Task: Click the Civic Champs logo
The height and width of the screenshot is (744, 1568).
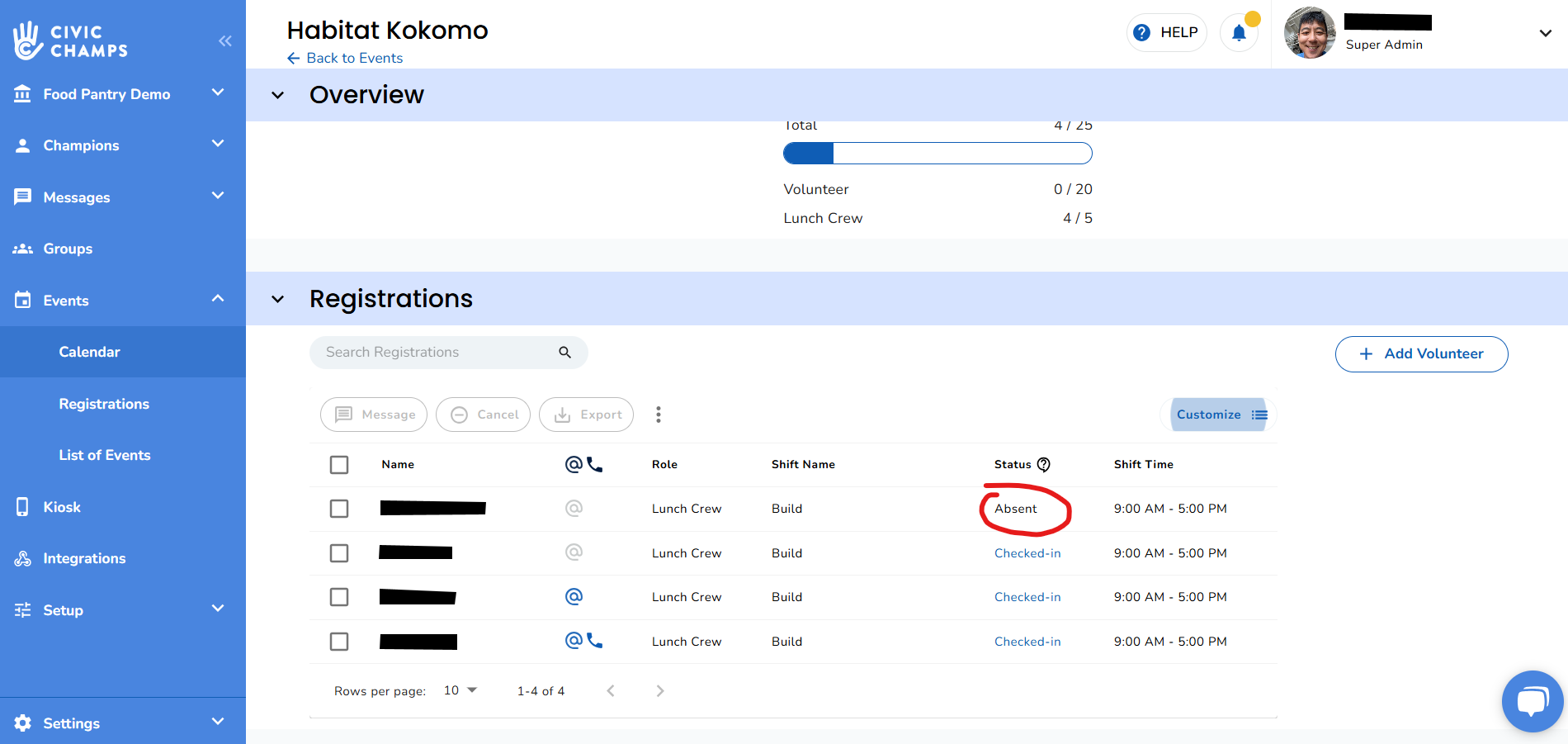Action: pos(70,40)
